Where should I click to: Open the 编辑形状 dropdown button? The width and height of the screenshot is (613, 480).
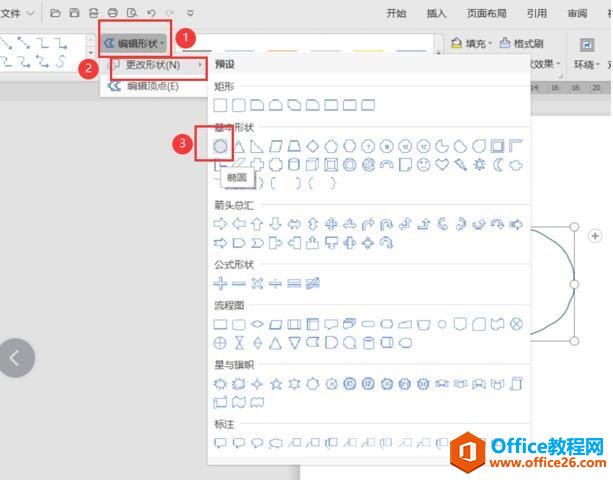coord(135,43)
